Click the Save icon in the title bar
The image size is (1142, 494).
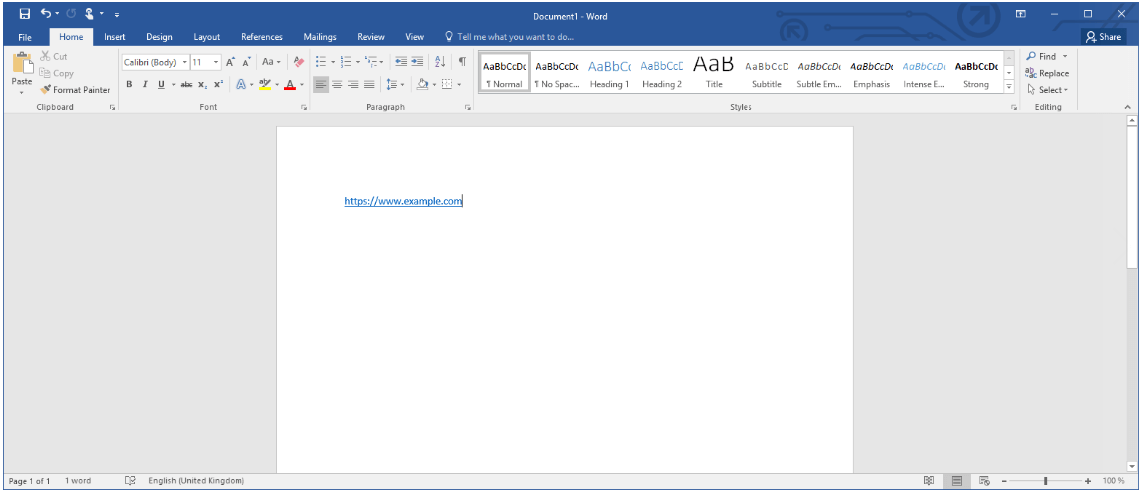[x=25, y=14]
